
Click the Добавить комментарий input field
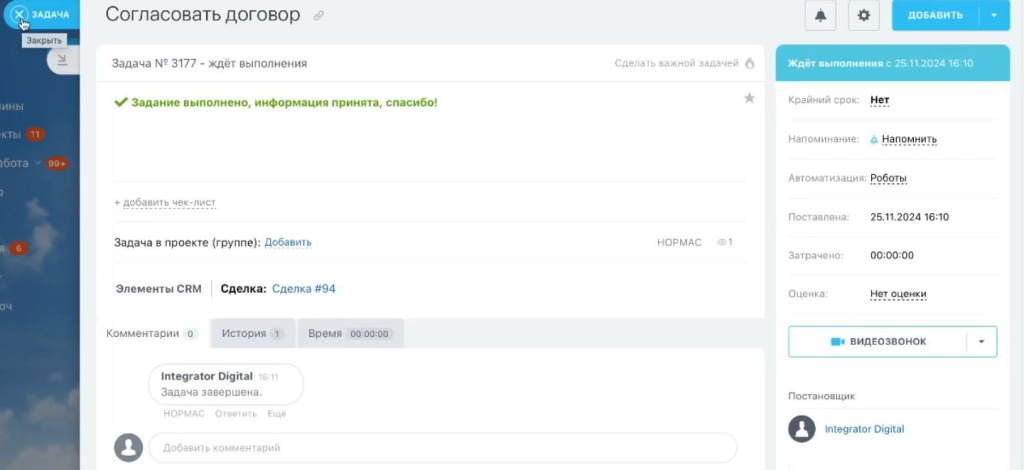442,448
